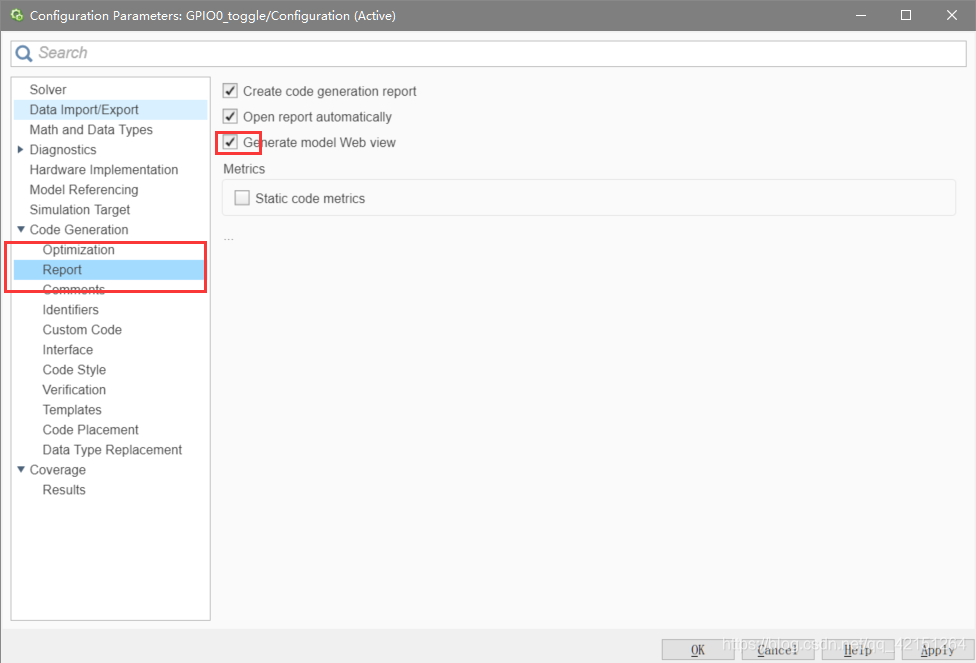Click the Cancel button

pos(778,650)
